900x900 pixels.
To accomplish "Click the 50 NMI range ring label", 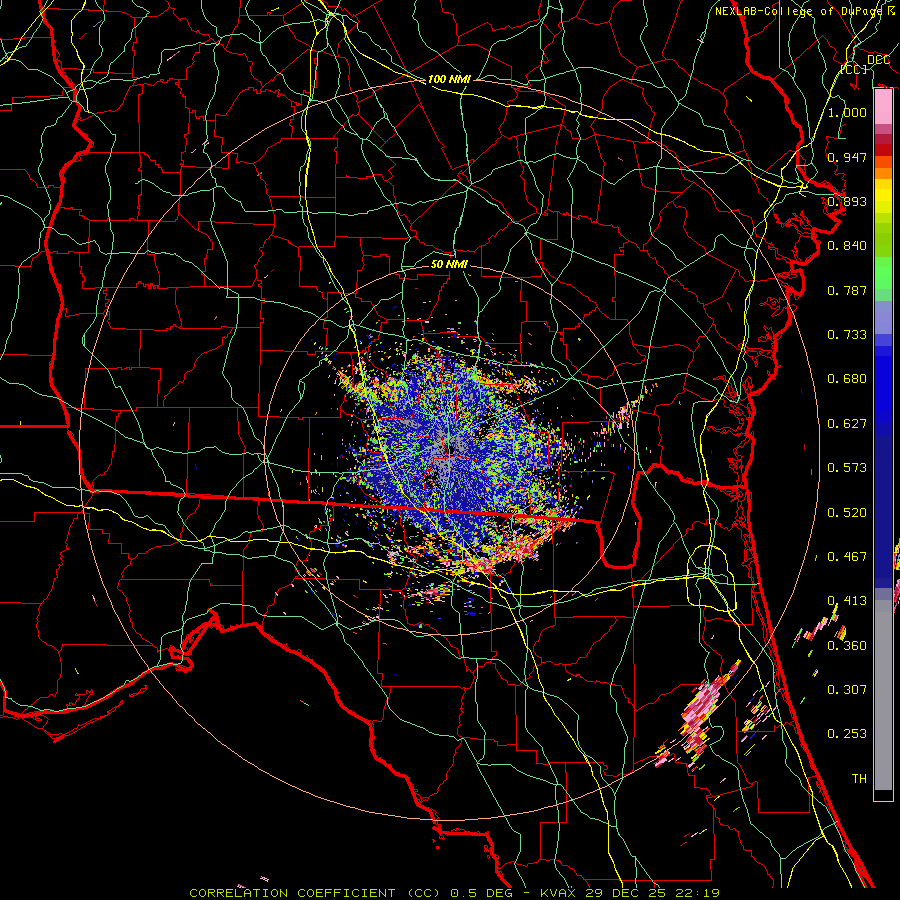I will point(449,264).
